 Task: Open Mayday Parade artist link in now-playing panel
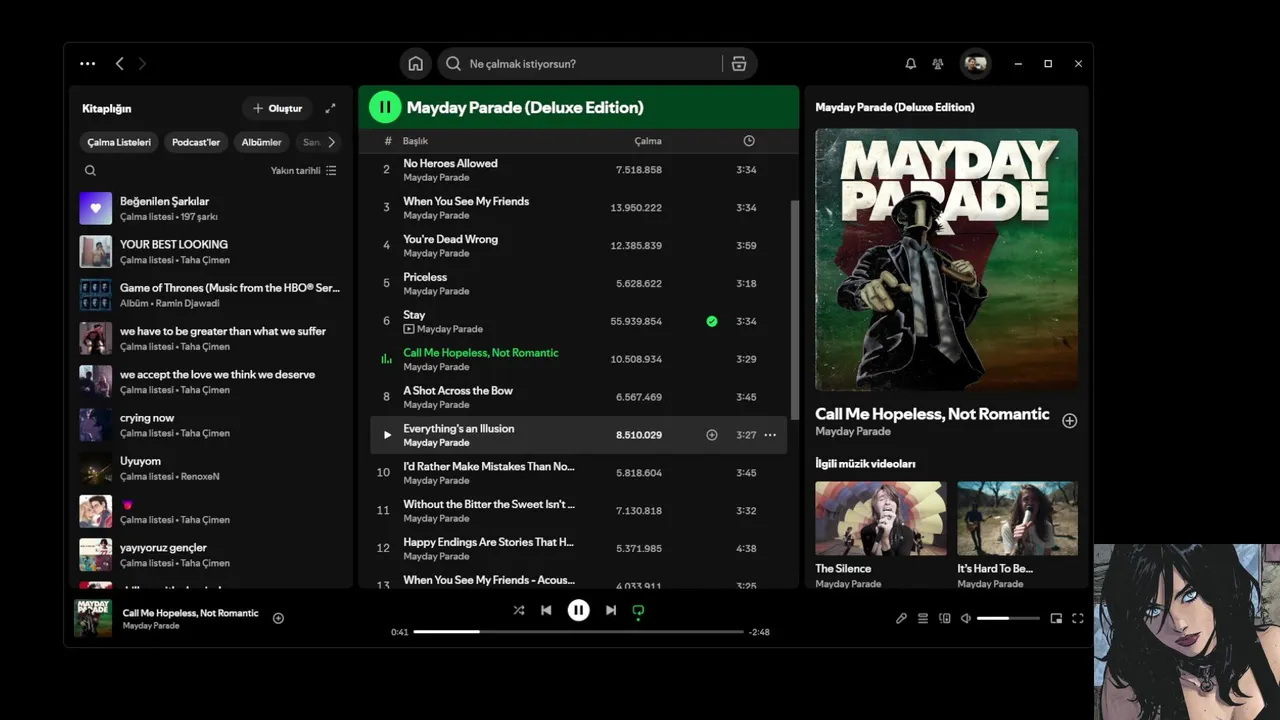(x=853, y=432)
